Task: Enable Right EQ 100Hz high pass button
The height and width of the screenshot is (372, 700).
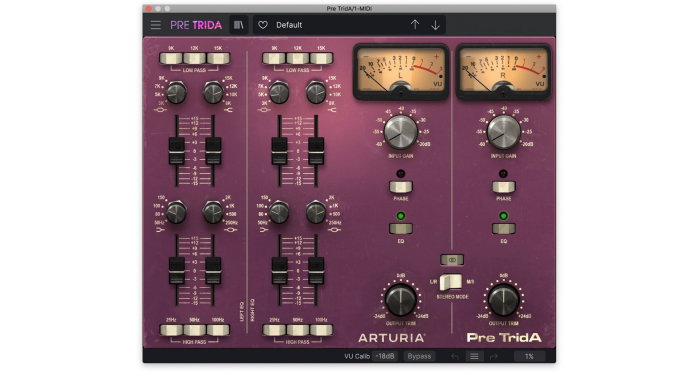Action: [x=321, y=330]
